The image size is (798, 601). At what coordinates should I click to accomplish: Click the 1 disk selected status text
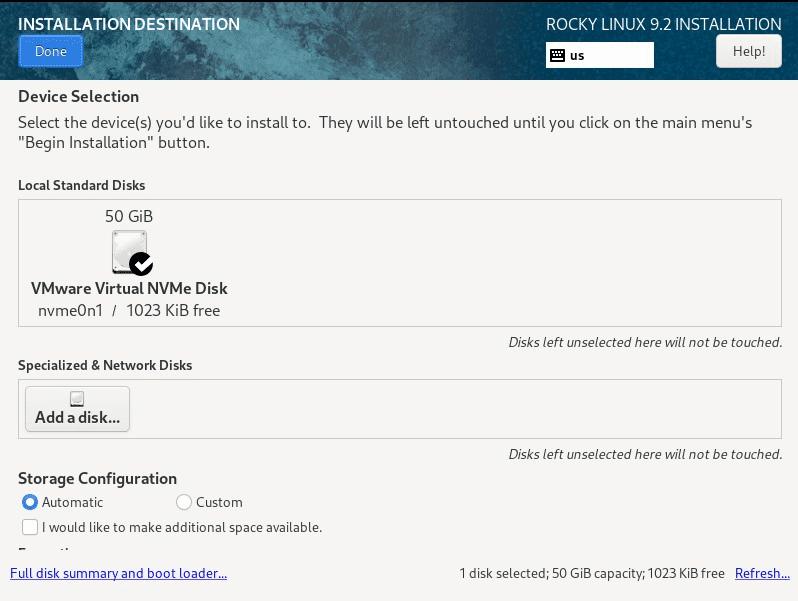pyautogui.click(x=592, y=574)
